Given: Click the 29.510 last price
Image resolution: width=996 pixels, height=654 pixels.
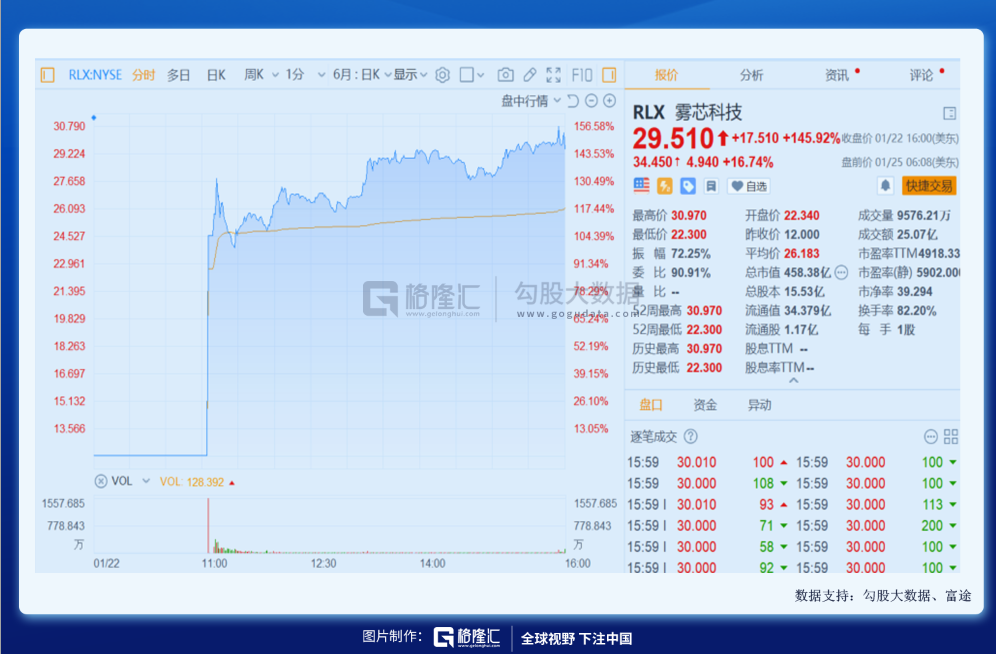Looking at the screenshot, I should point(673,138).
